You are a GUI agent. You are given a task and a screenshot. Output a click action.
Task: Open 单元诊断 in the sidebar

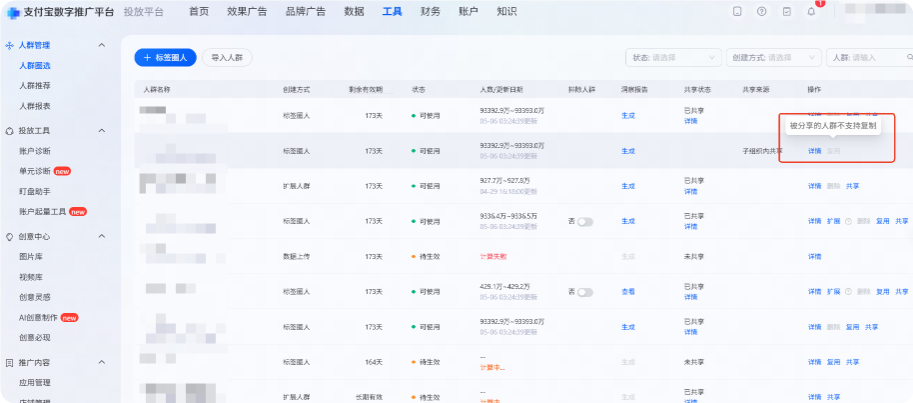pos(35,171)
